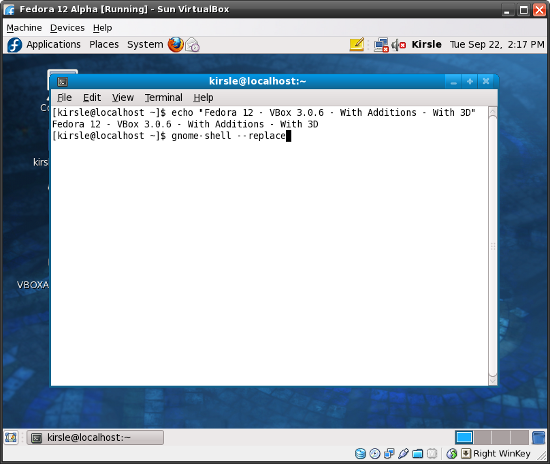Click the VirtualBox USB devices status icon
550x464 pixels.
coord(403,453)
